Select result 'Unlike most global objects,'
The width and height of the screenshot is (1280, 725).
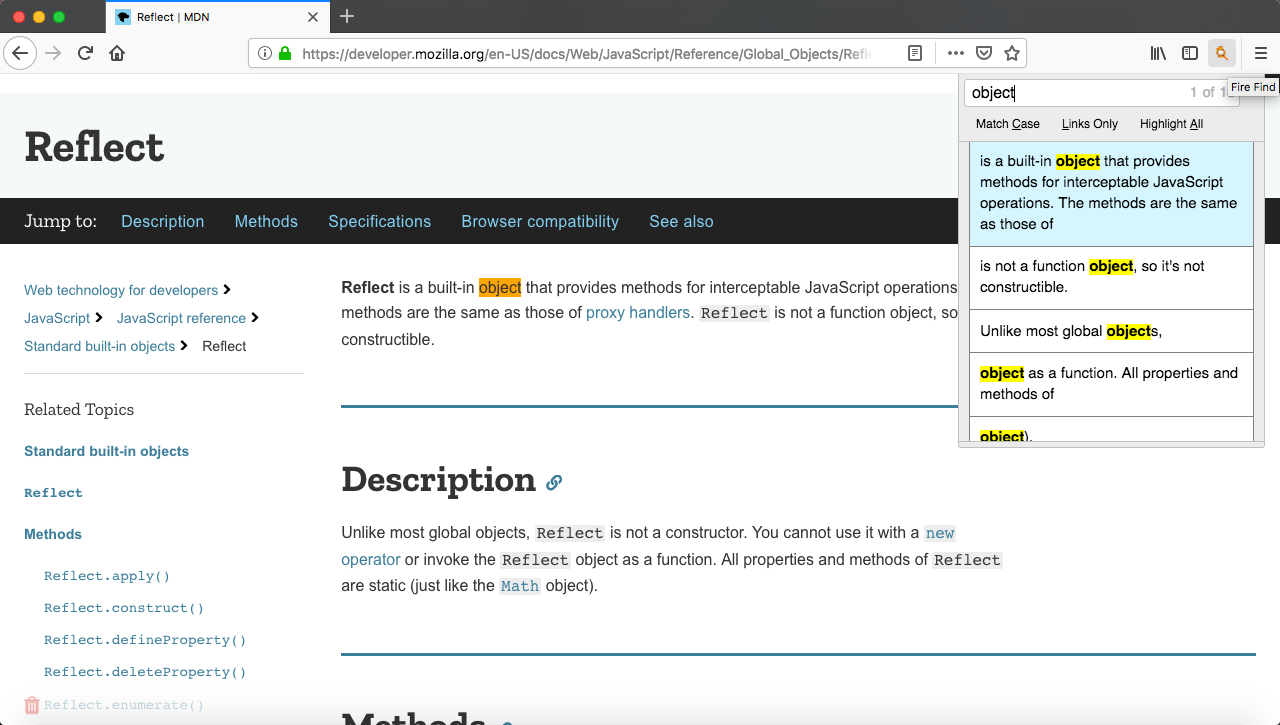pyautogui.click(x=1111, y=331)
